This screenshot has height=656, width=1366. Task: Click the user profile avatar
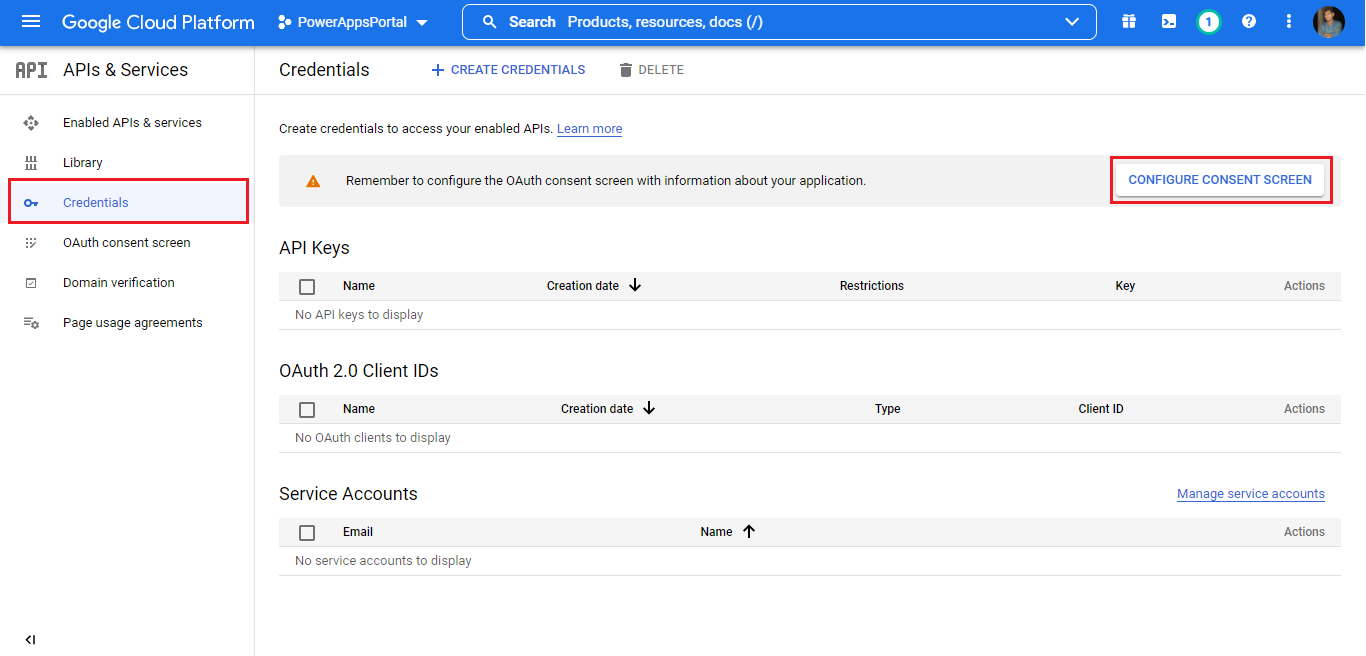point(1329,22)
